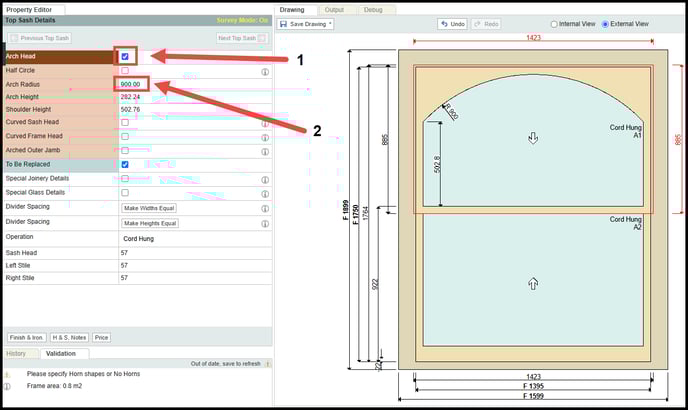Enable the Half Circle checkbox

point(125,71)
